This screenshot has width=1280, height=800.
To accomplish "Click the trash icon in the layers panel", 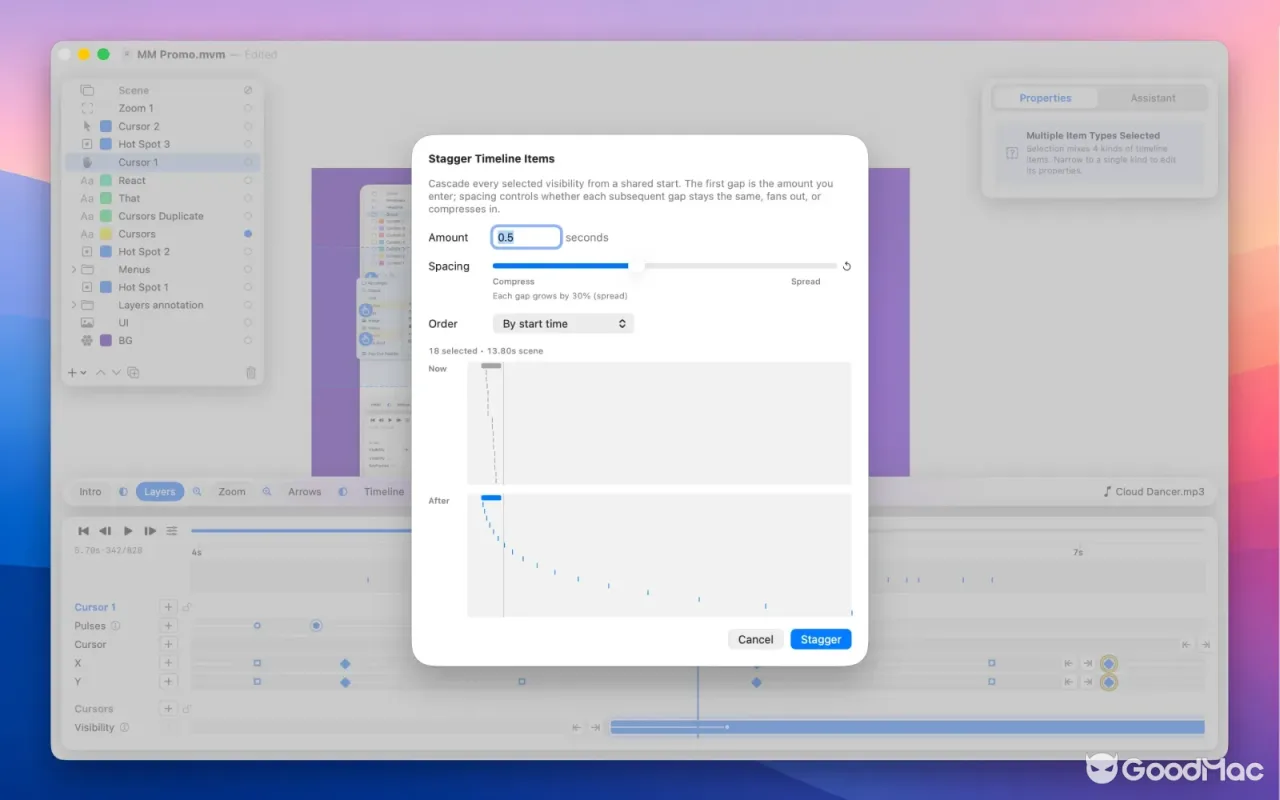I will (x=251, y=373).
